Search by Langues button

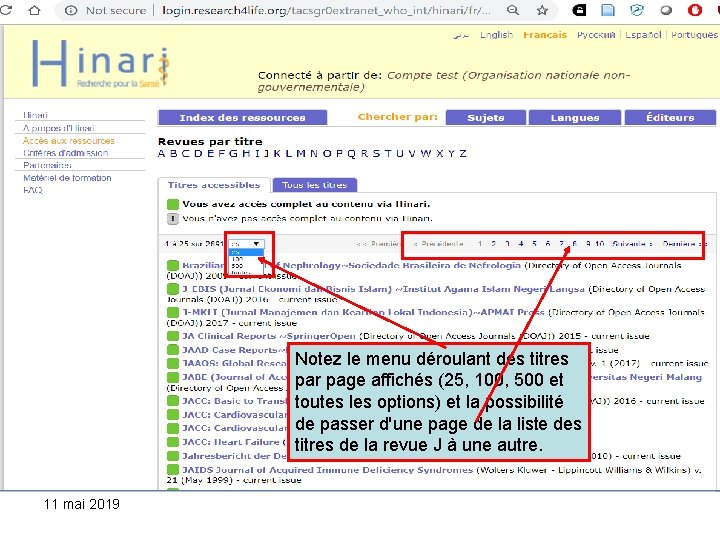(575, 118)
